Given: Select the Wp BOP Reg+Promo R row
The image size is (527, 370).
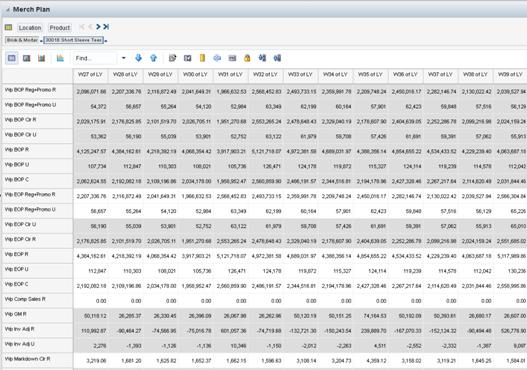Looking at the screenshot, I should pos(37,91).
